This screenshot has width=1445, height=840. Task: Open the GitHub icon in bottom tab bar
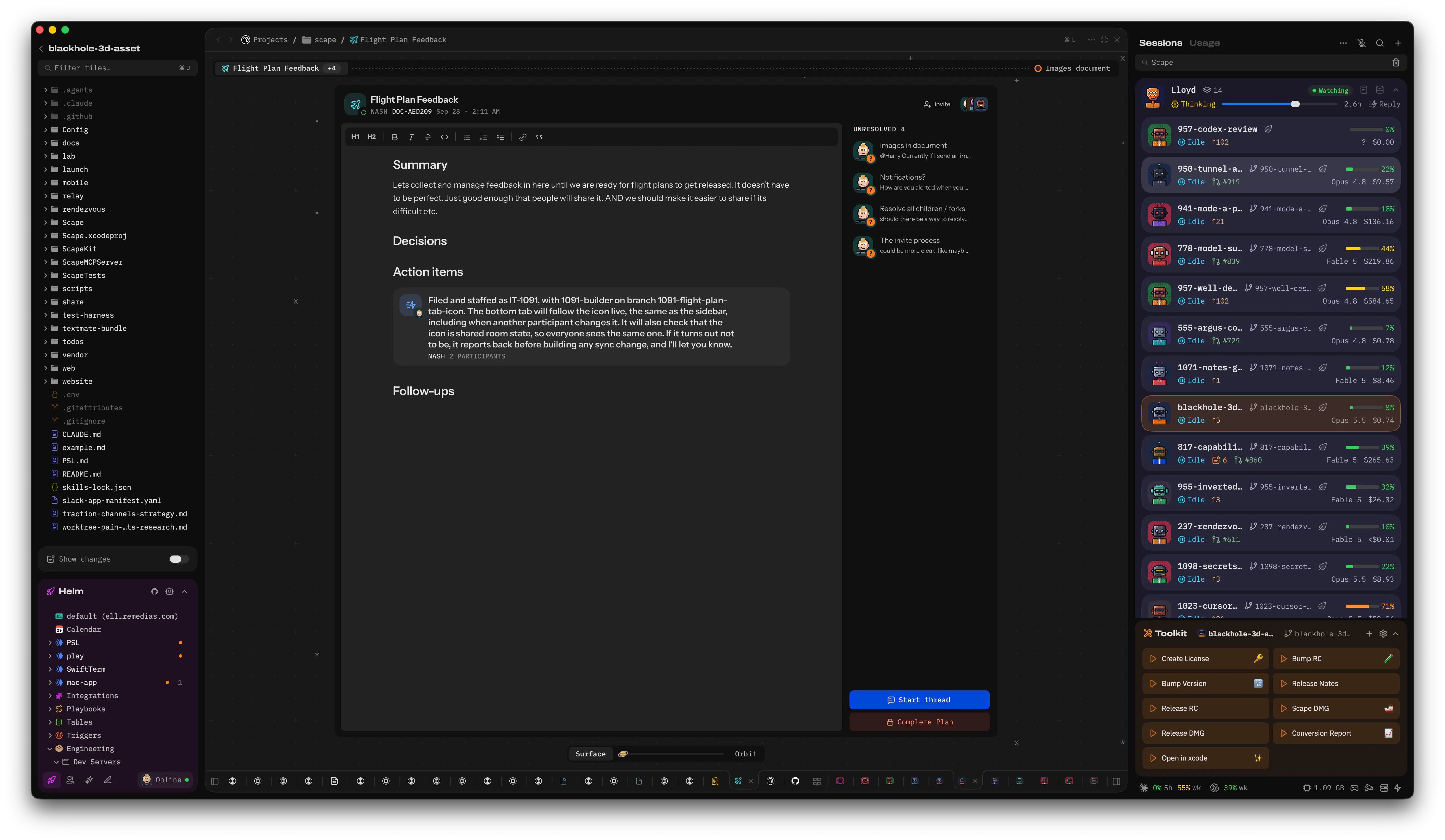(795, 781)
